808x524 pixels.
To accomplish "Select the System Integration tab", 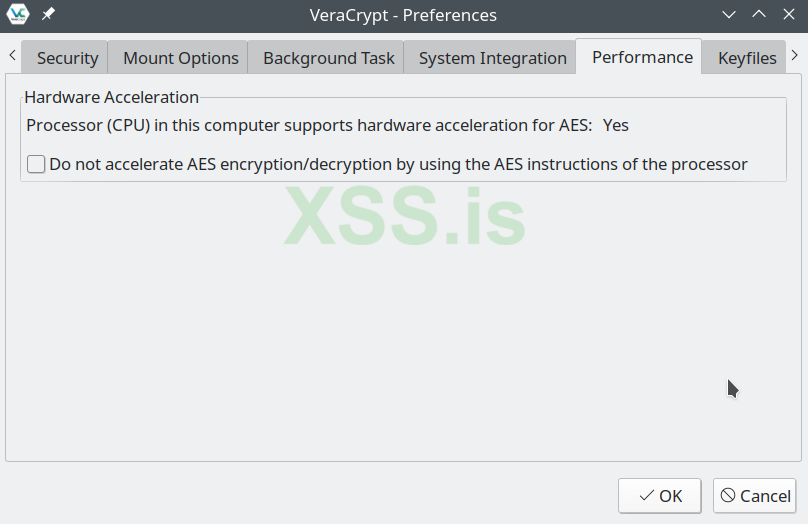I will click(492, 58).
